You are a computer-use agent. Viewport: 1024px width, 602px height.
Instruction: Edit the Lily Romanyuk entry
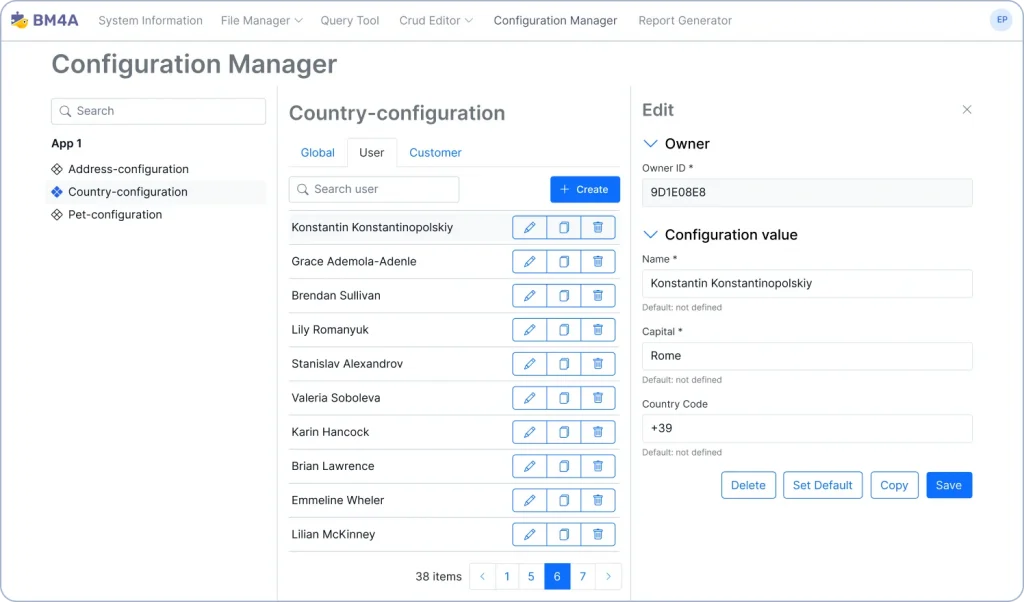529,330
